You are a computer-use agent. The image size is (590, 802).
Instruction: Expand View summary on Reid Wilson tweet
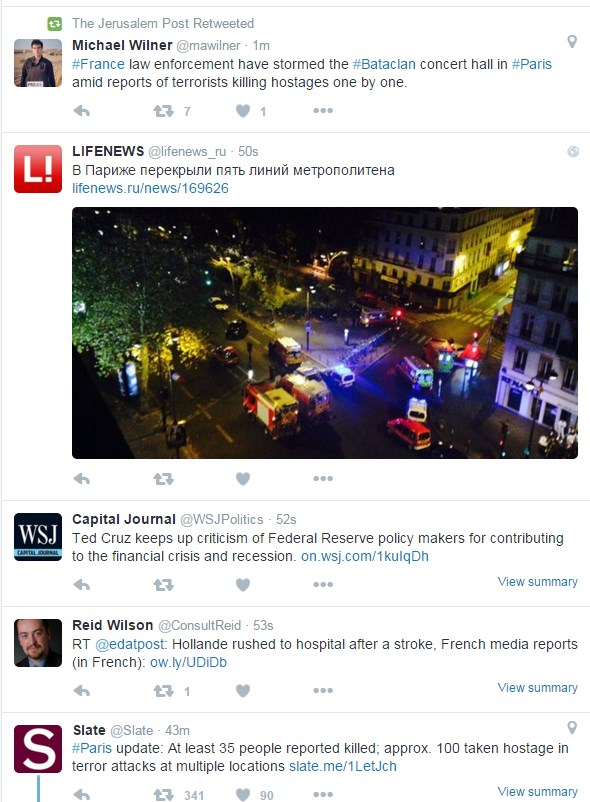click(x=537, y=687)
